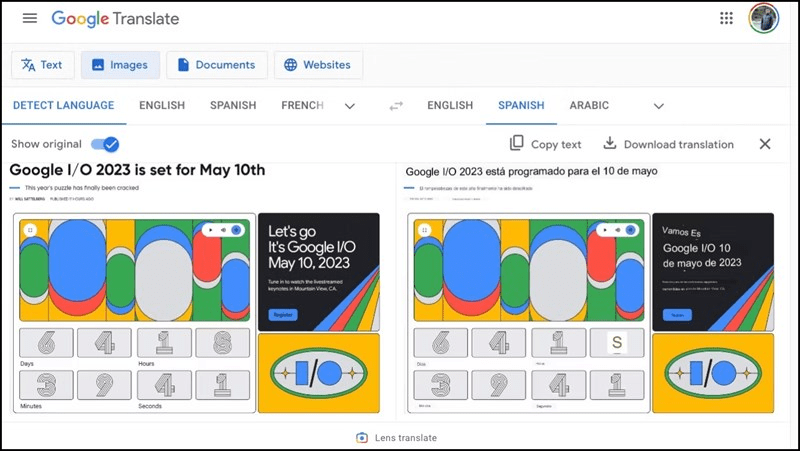Click the user profile avatar

coord(764,19)
